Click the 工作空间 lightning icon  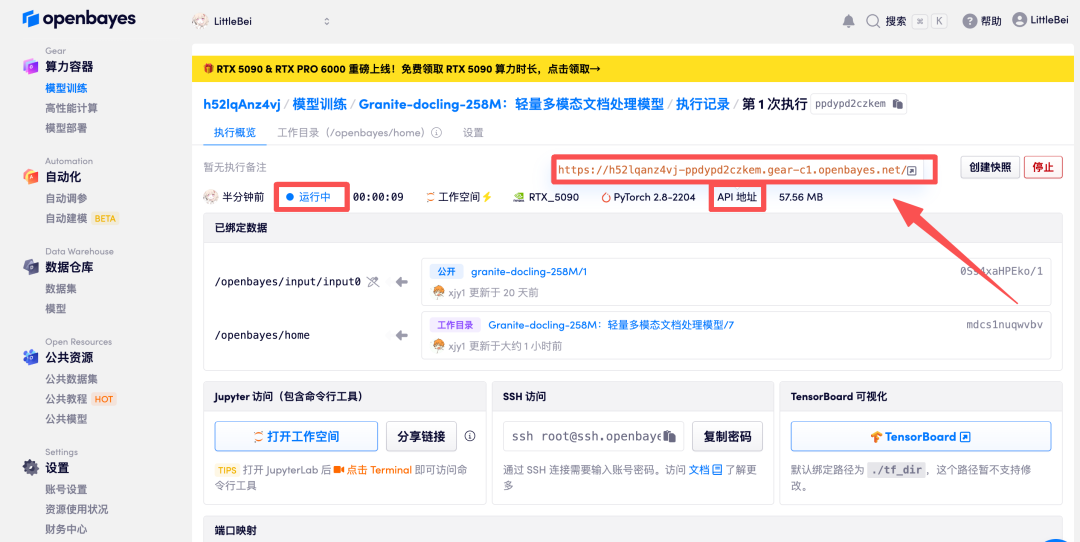coord(487,197)
